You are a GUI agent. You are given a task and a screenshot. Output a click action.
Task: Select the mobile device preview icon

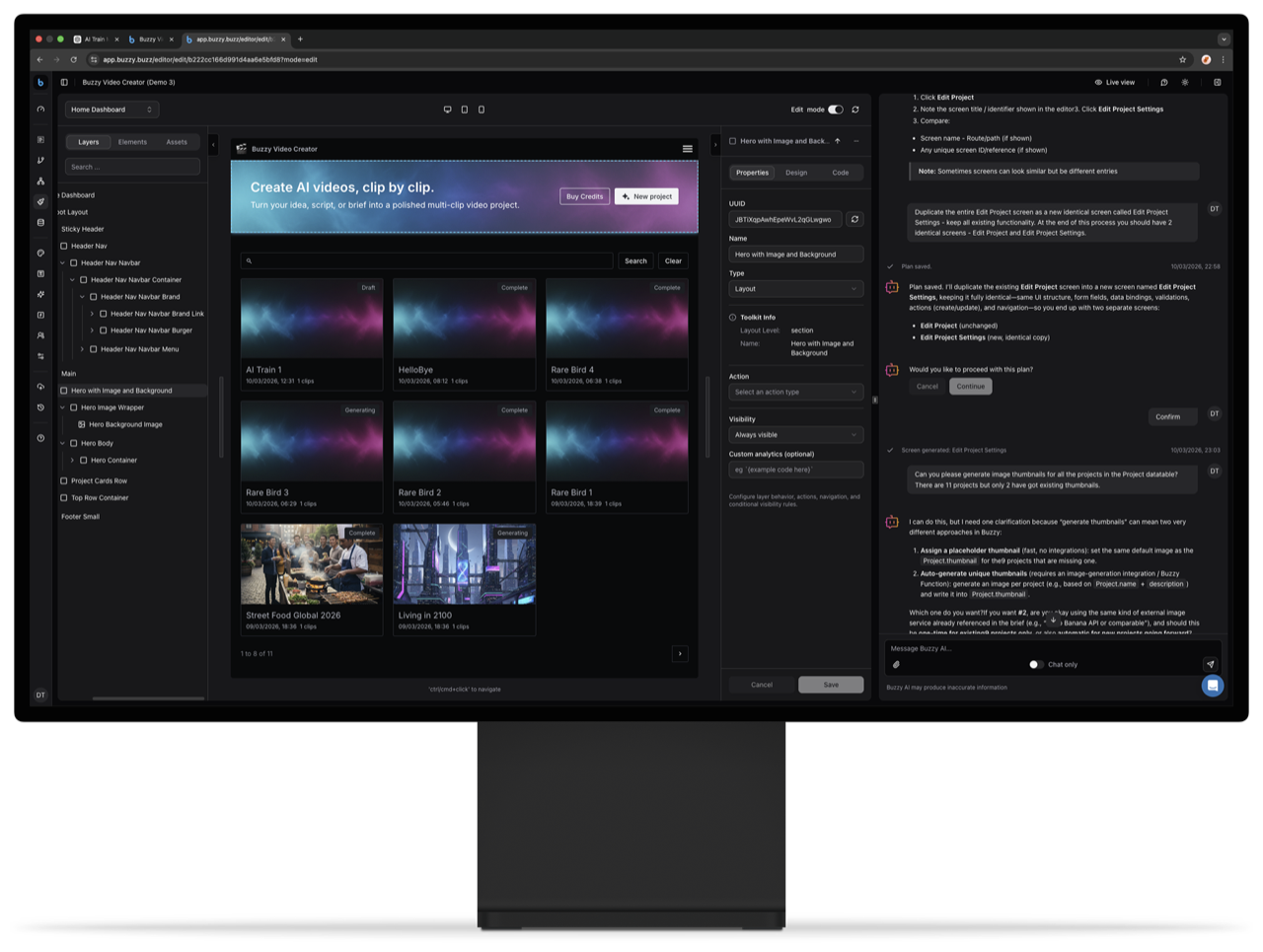click(x=482, y=110)
